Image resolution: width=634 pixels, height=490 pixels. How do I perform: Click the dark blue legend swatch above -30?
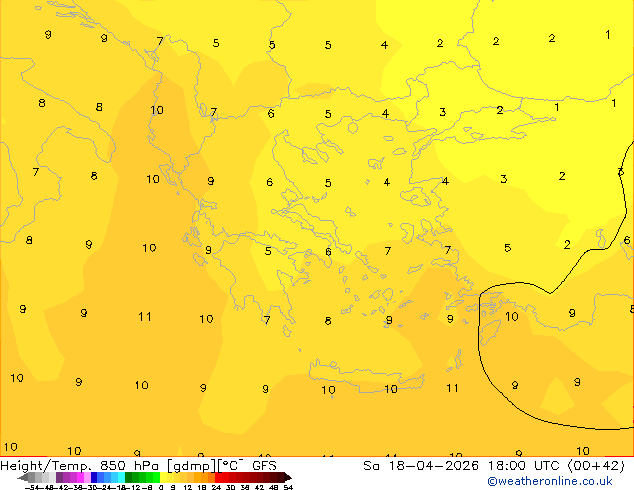(x=94, y=477)
